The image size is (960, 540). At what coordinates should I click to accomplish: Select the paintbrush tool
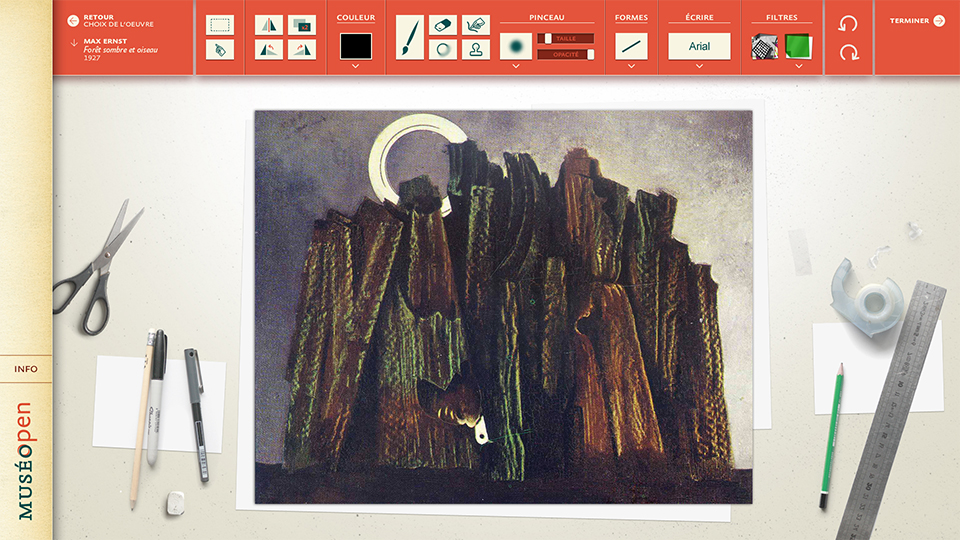coord(410,37)
